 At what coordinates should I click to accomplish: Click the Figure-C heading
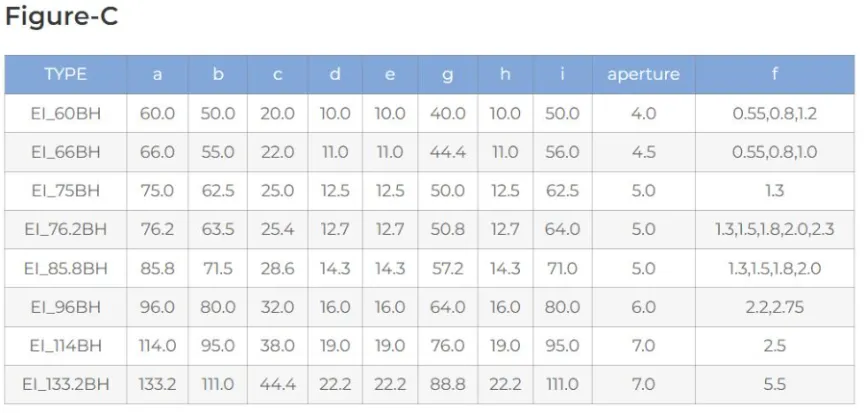(x=62, y=17)
